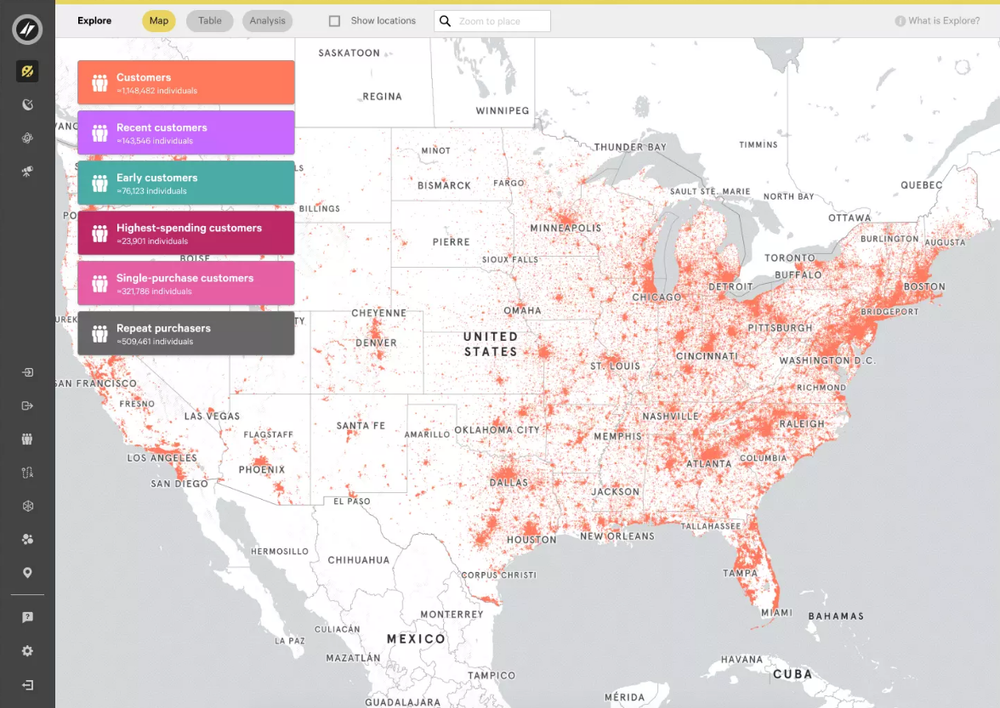Select the Recent customers segment card
Viewport: 1000px width, 708px height.
click(x=186, y=133)
